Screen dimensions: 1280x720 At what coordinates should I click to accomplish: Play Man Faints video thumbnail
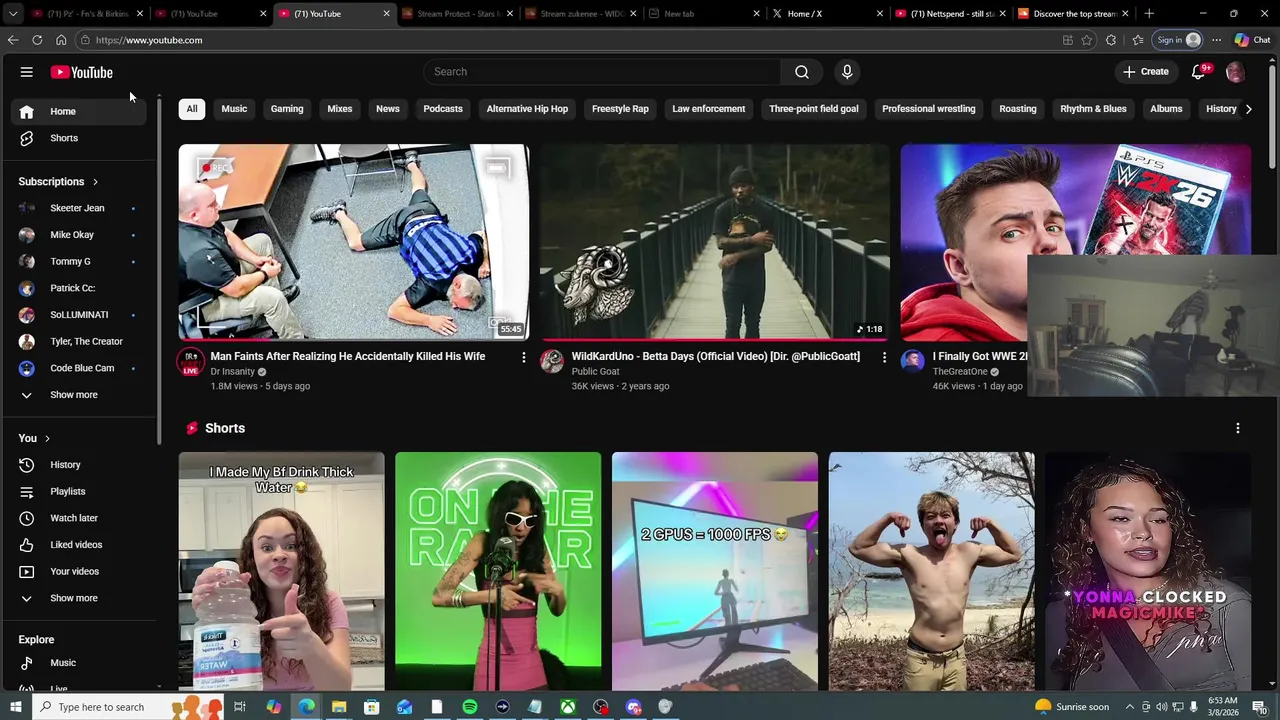[354, 243]
